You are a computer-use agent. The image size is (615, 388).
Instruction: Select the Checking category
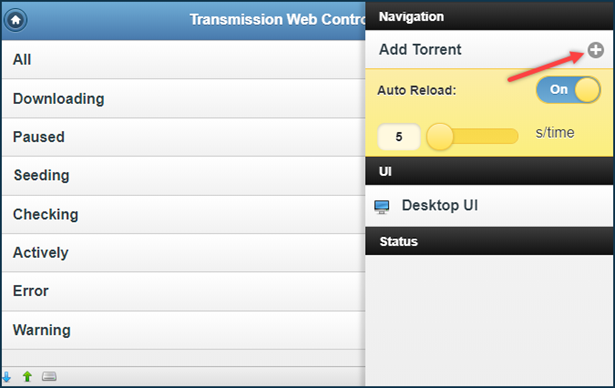tap(184, 214)
